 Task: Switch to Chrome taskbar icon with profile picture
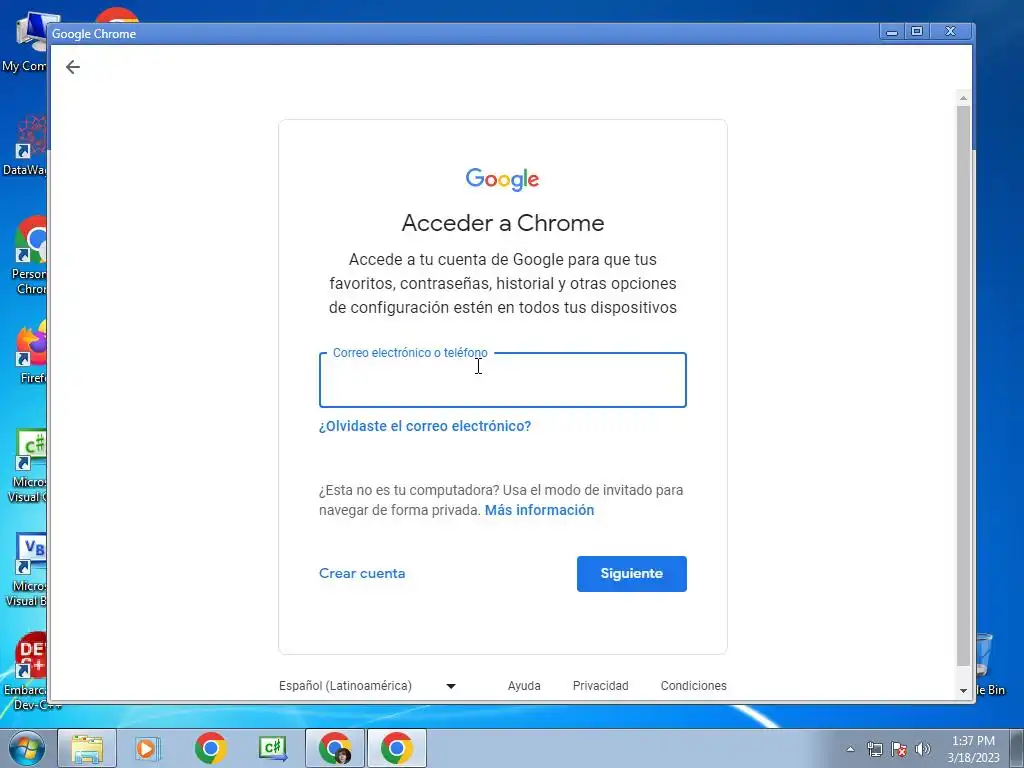coord(335,748)
